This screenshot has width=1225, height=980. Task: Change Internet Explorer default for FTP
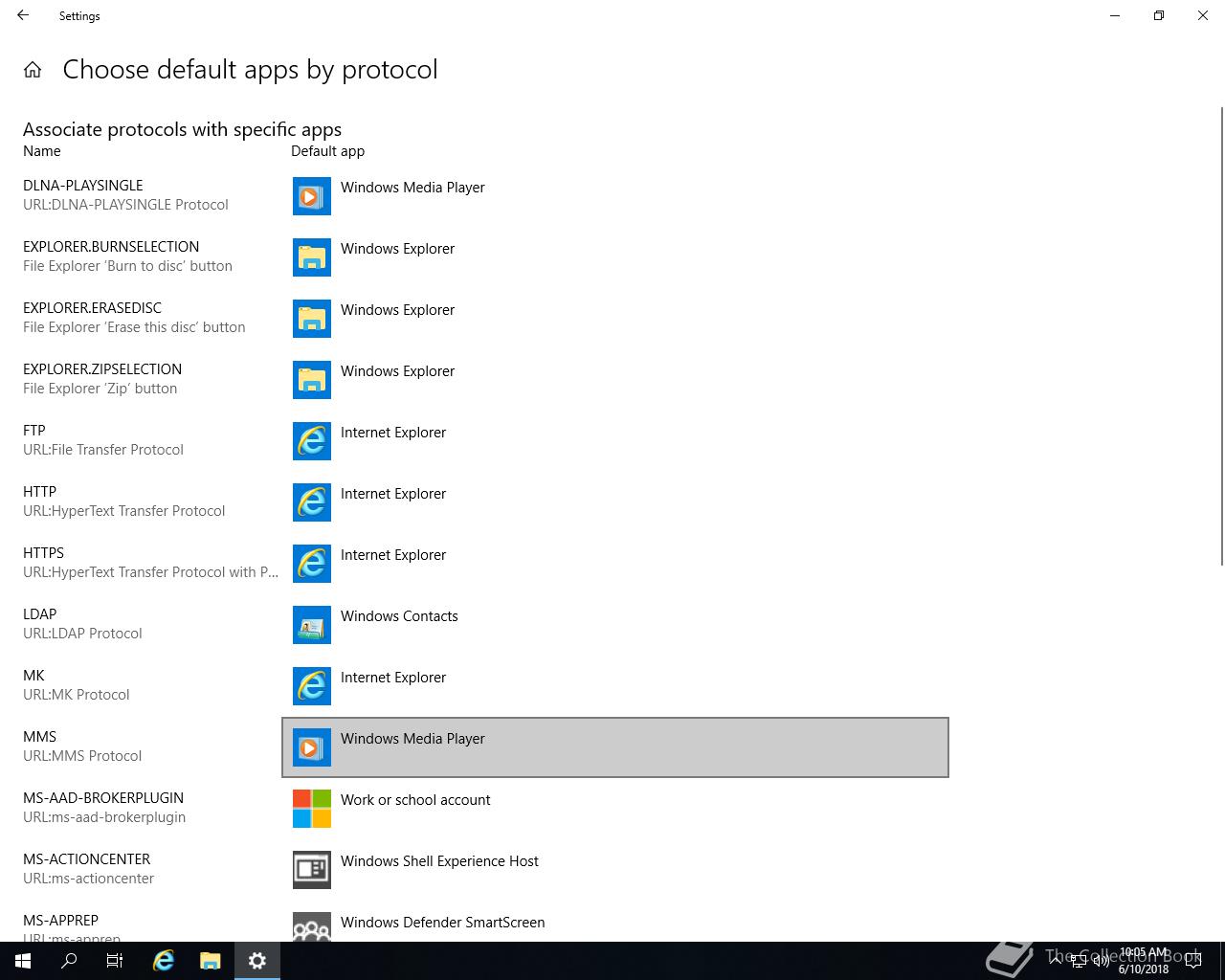[615, 441]
